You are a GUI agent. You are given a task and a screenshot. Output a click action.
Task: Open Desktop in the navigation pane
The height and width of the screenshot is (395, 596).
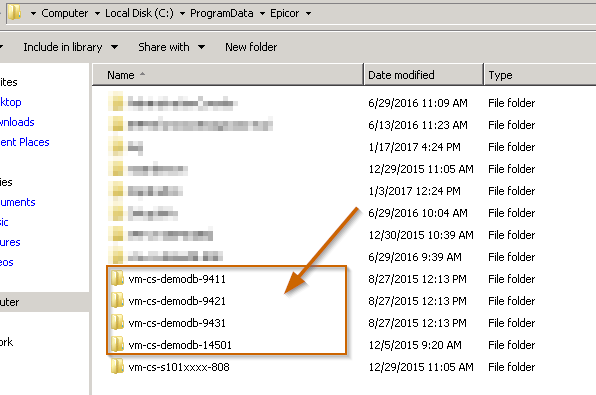[x=11, y=102]
